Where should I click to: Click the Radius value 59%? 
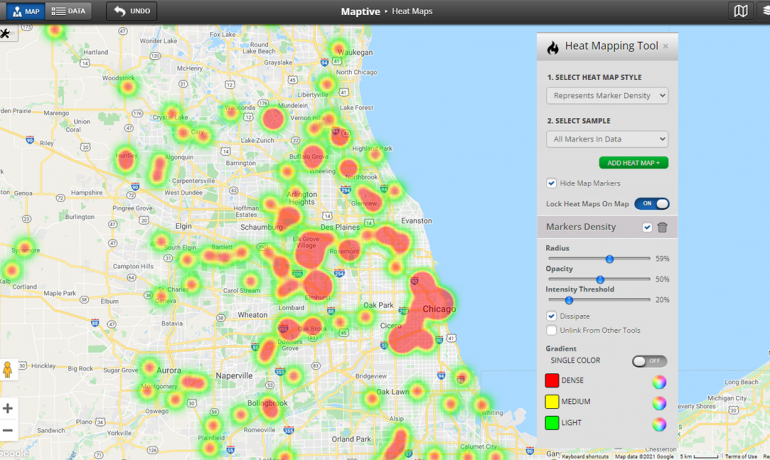click(x=662, y=259)
